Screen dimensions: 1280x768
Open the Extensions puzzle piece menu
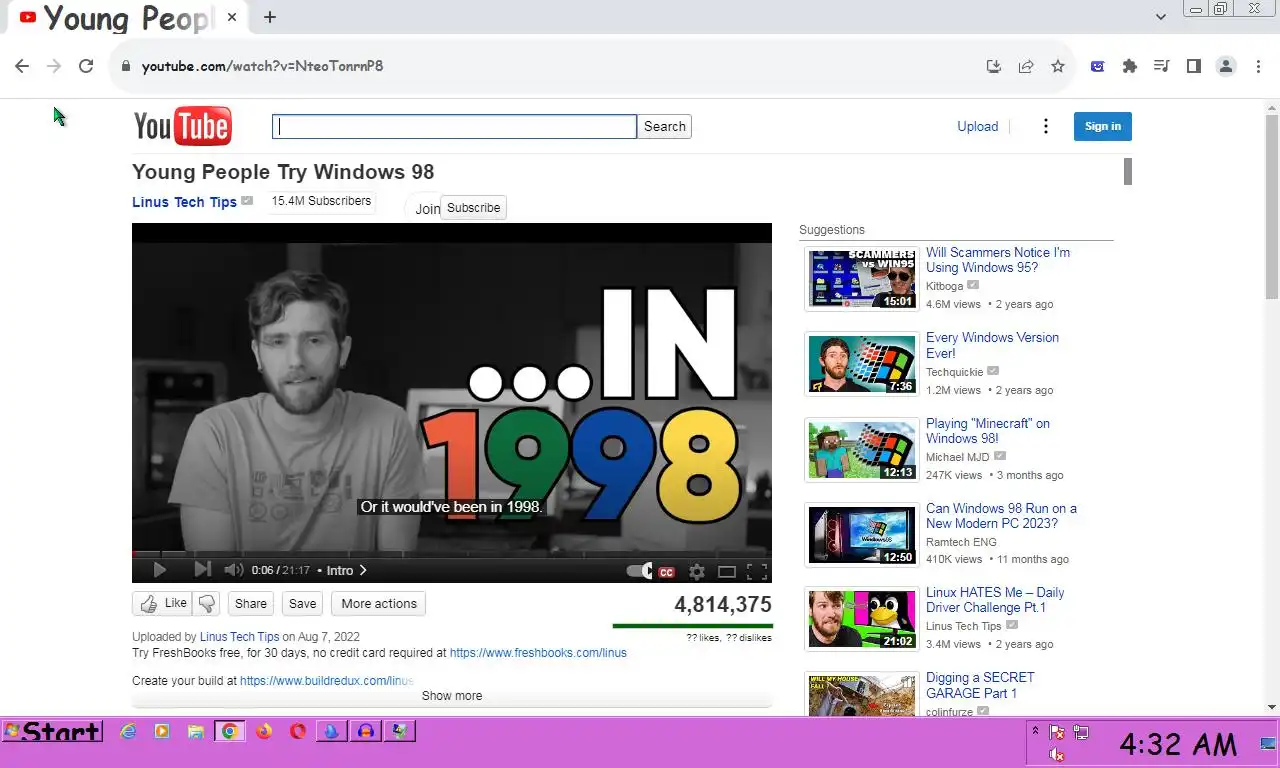click(x=1130, y=66)
